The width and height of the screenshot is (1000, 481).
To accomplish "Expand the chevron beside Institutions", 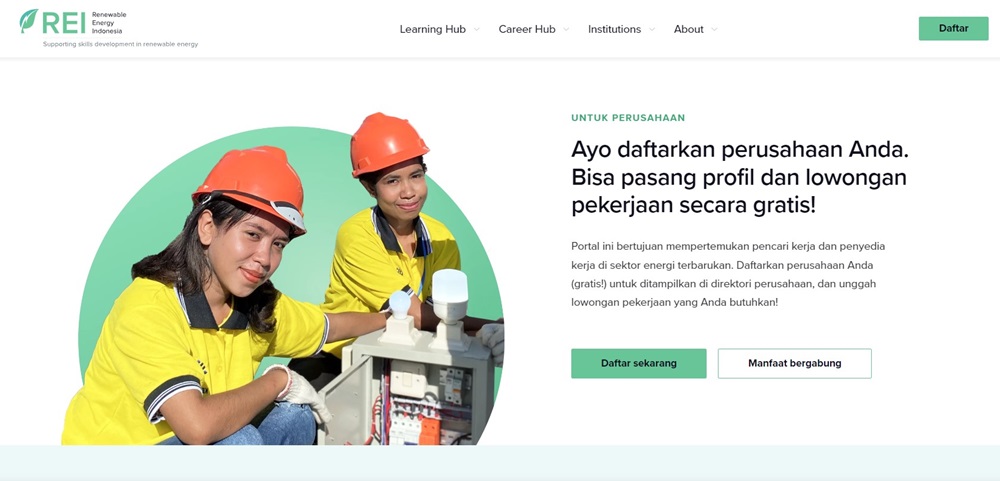I will pos(651,29).
